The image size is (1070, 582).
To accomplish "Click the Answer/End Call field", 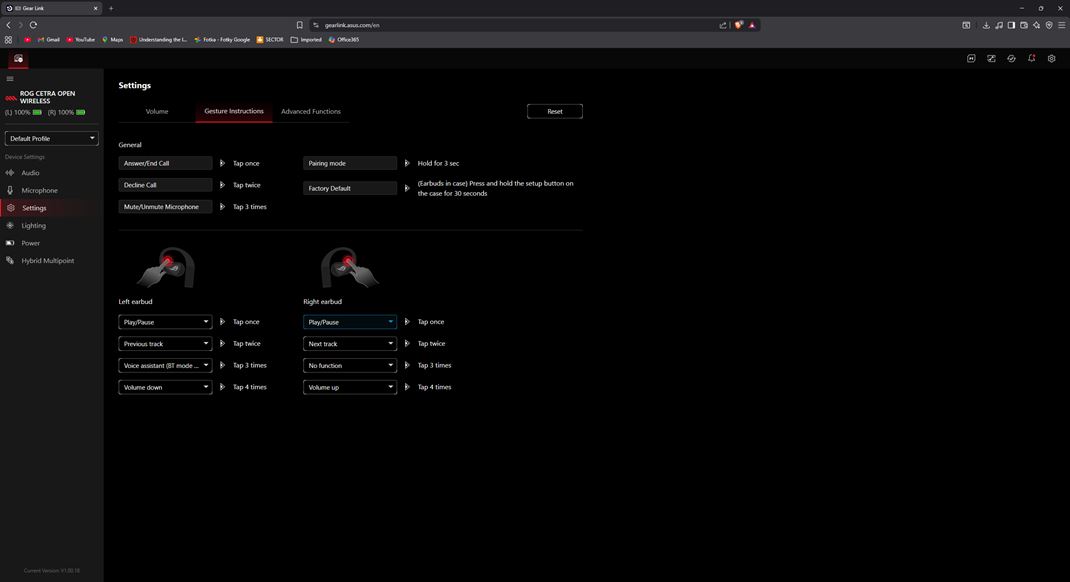I will coord(165,163).
